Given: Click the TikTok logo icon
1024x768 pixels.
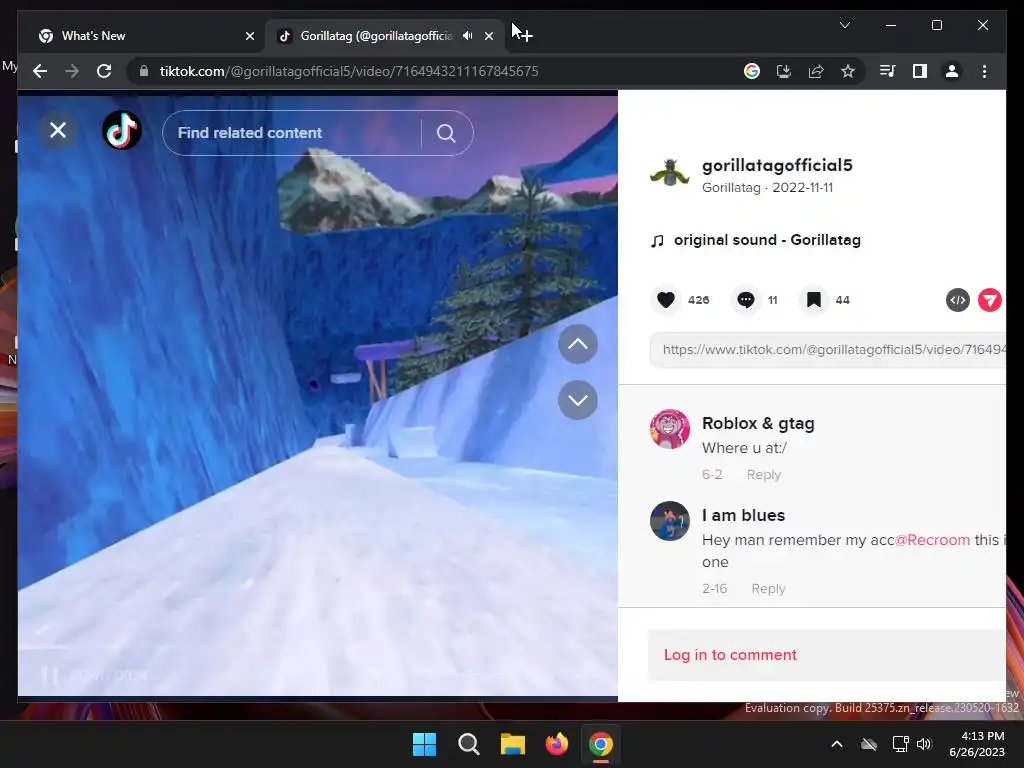Looking at the screenshot, I should coord(122,131).
